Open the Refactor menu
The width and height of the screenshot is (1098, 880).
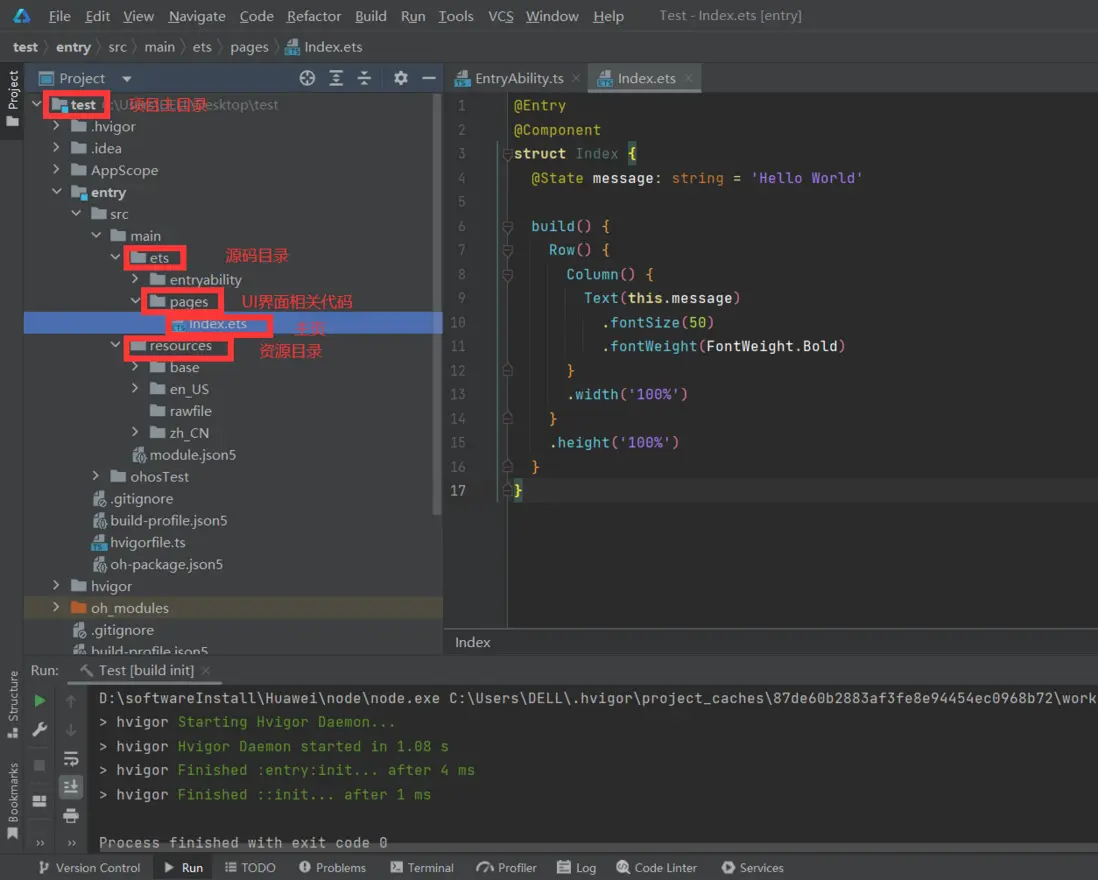click(x=314, y=16)
